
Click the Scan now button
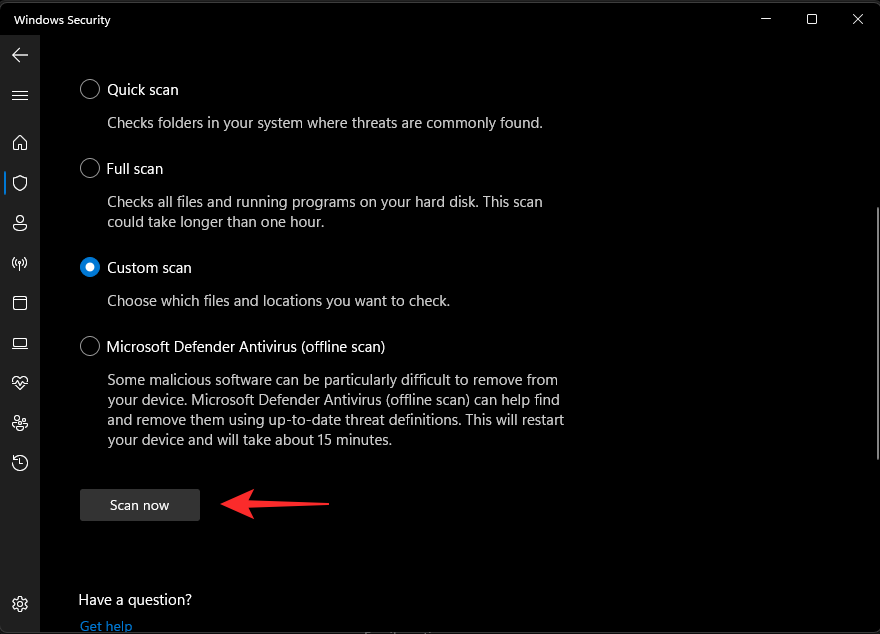140,505
